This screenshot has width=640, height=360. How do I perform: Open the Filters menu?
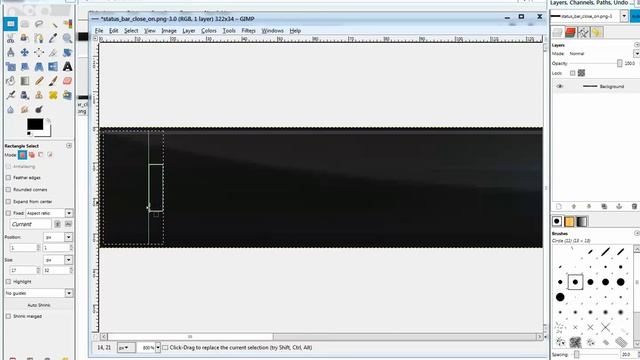[248, 31]
